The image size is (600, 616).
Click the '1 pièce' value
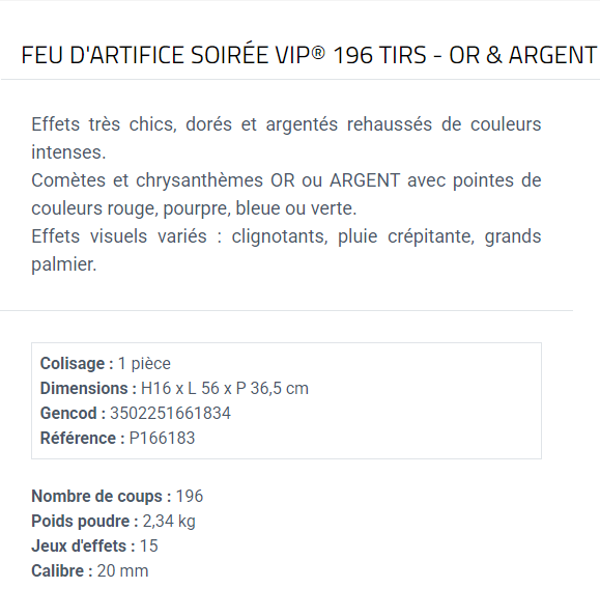coord(144,364)
